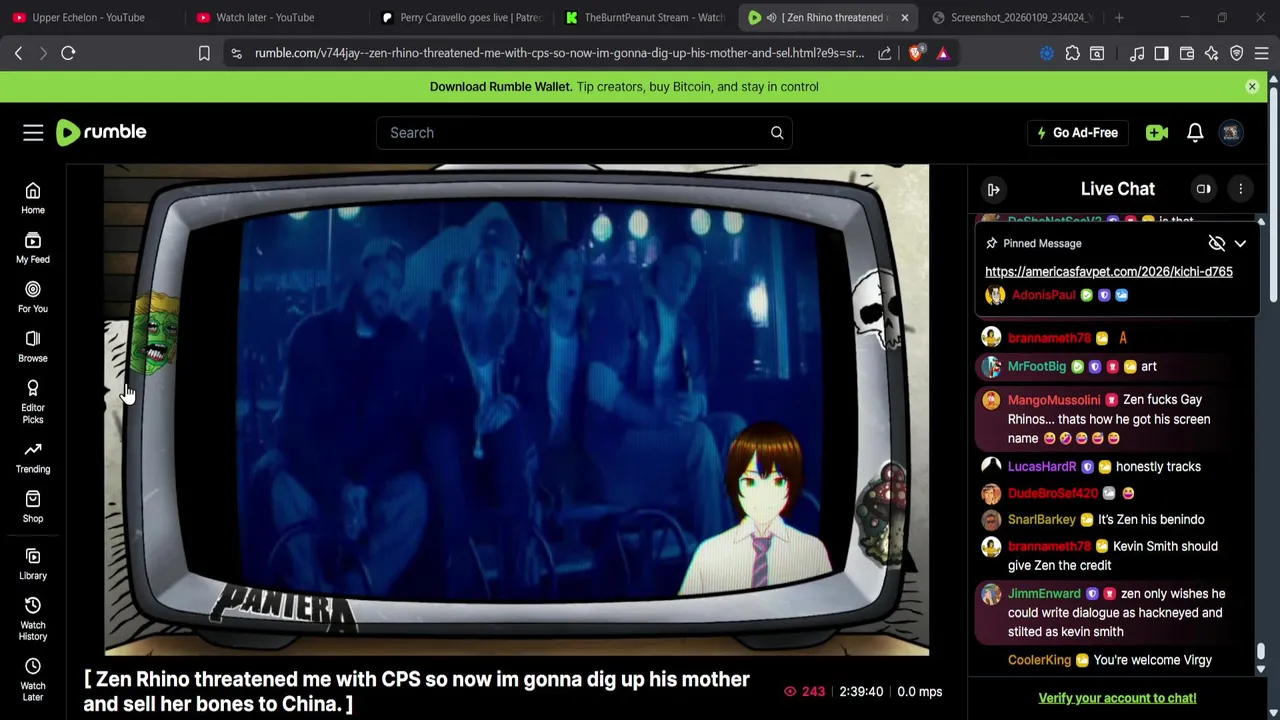Open Brave VPN shield icon
Viewport: 1280px width, 720px height.
click(x=1237, y=53)
